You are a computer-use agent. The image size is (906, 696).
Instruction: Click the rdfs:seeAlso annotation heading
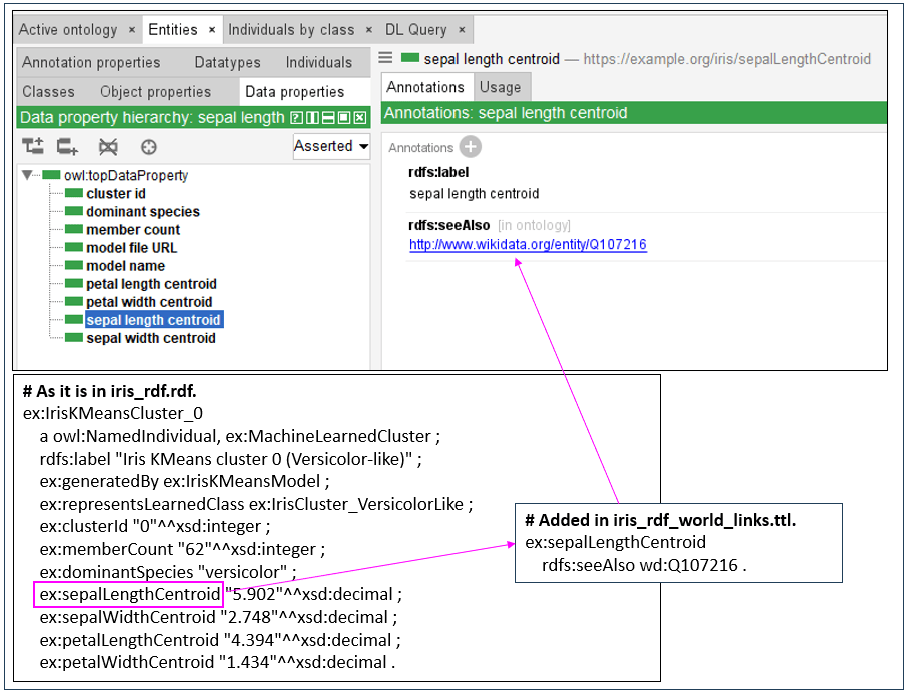coord(449,225)
